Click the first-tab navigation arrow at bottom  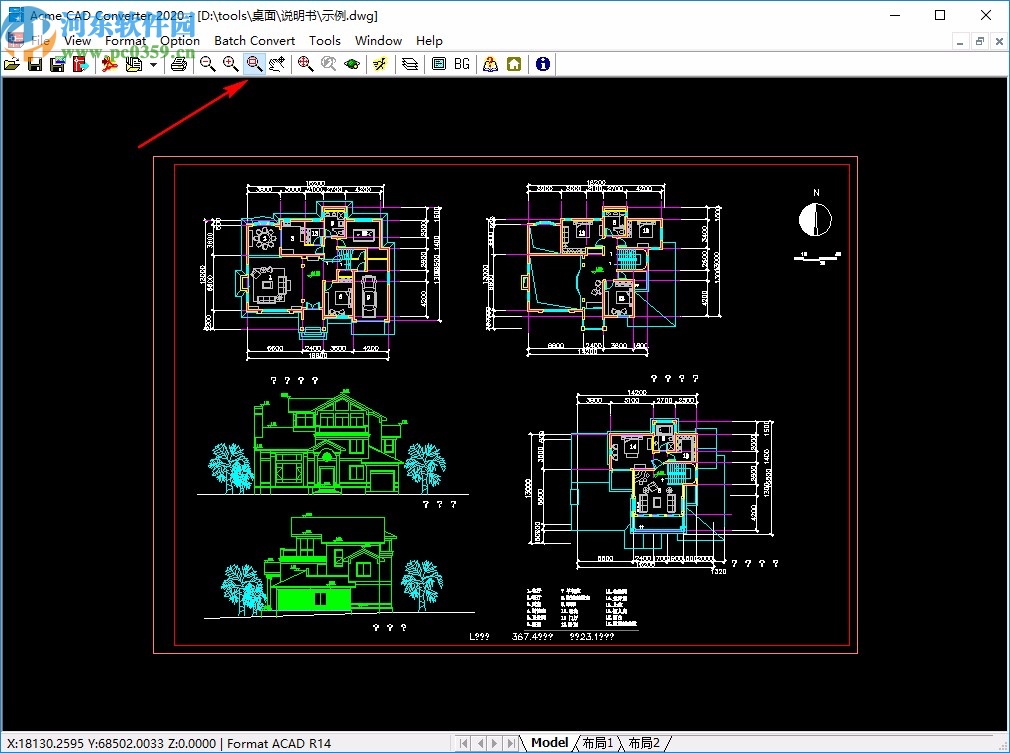point(463,743)
